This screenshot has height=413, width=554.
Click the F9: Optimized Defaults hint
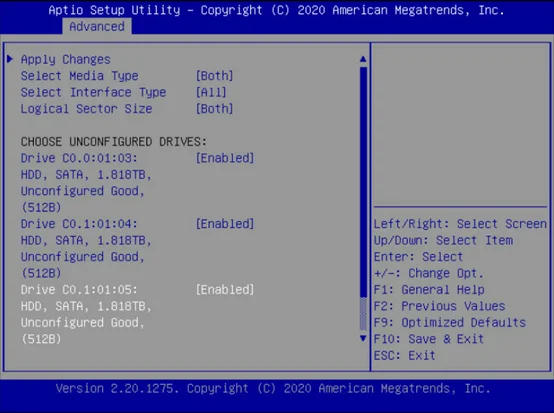pyautogui.click(x=450, y=323)
